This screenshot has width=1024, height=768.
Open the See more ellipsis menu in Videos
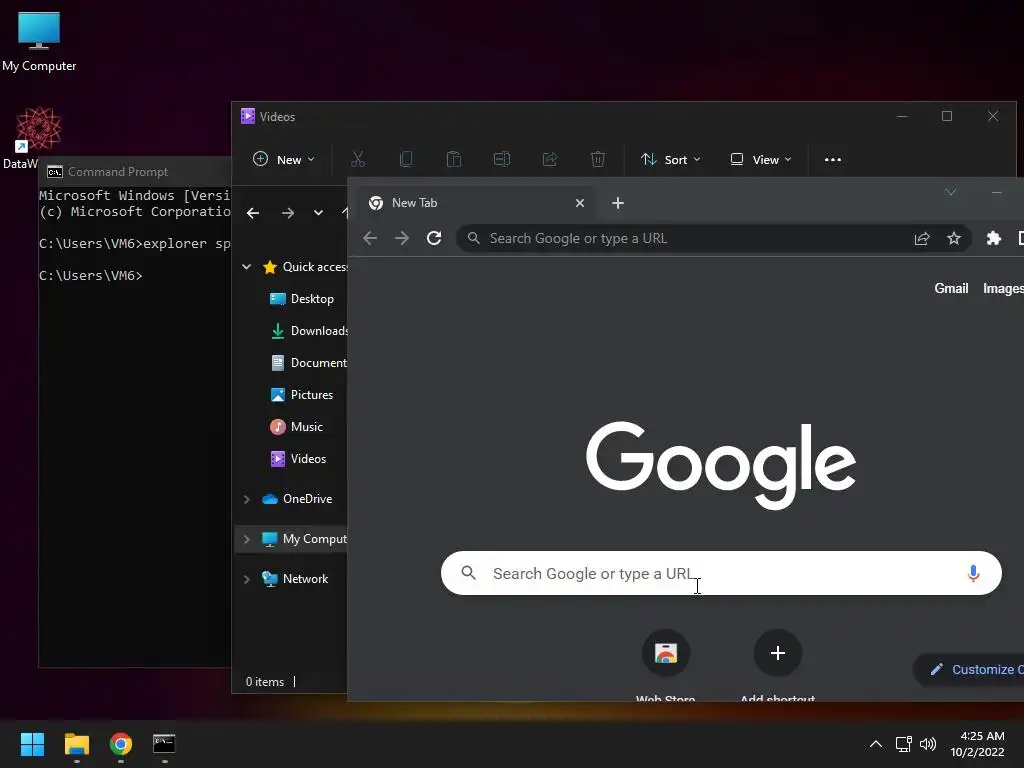(833, 159)
